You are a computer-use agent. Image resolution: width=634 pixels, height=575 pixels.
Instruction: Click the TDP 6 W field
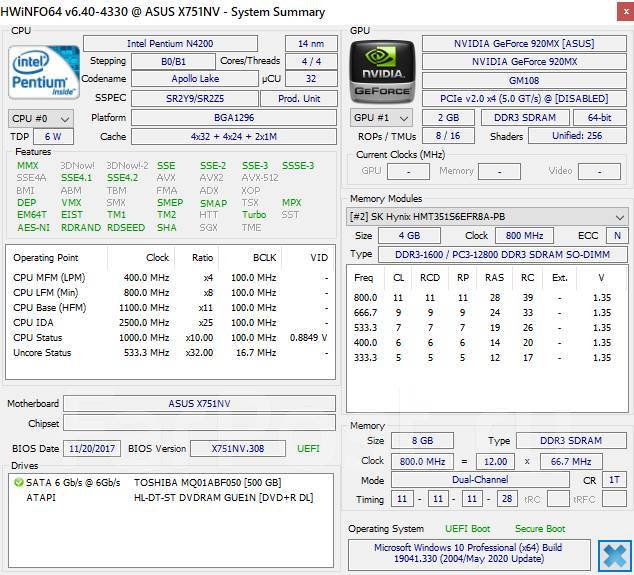(x=53, y=136)
